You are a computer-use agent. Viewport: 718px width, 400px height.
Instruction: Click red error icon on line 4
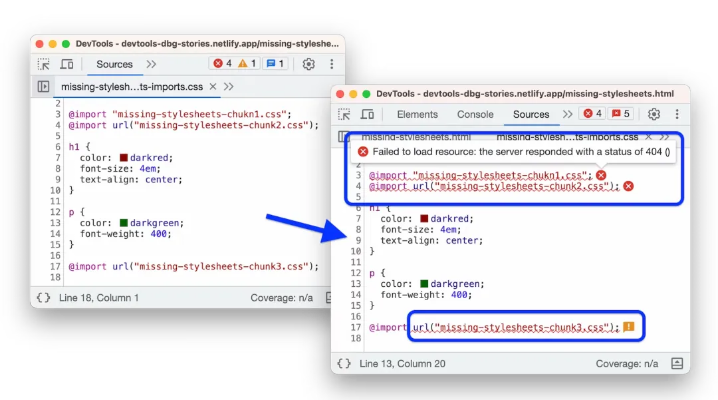628,186
